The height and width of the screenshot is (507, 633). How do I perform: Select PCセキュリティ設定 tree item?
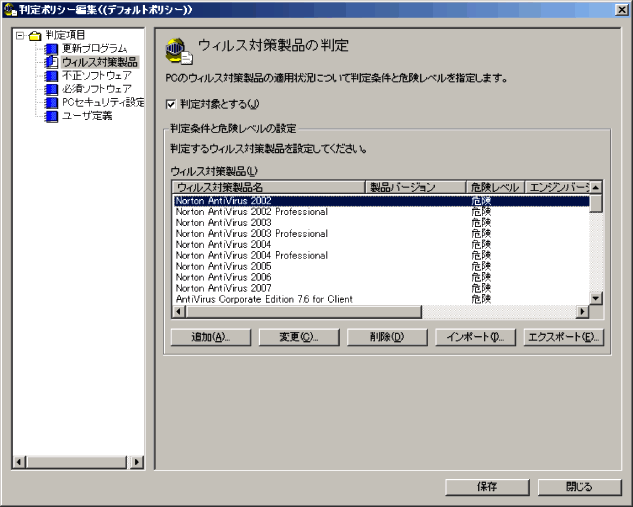(x=103, y=103)
